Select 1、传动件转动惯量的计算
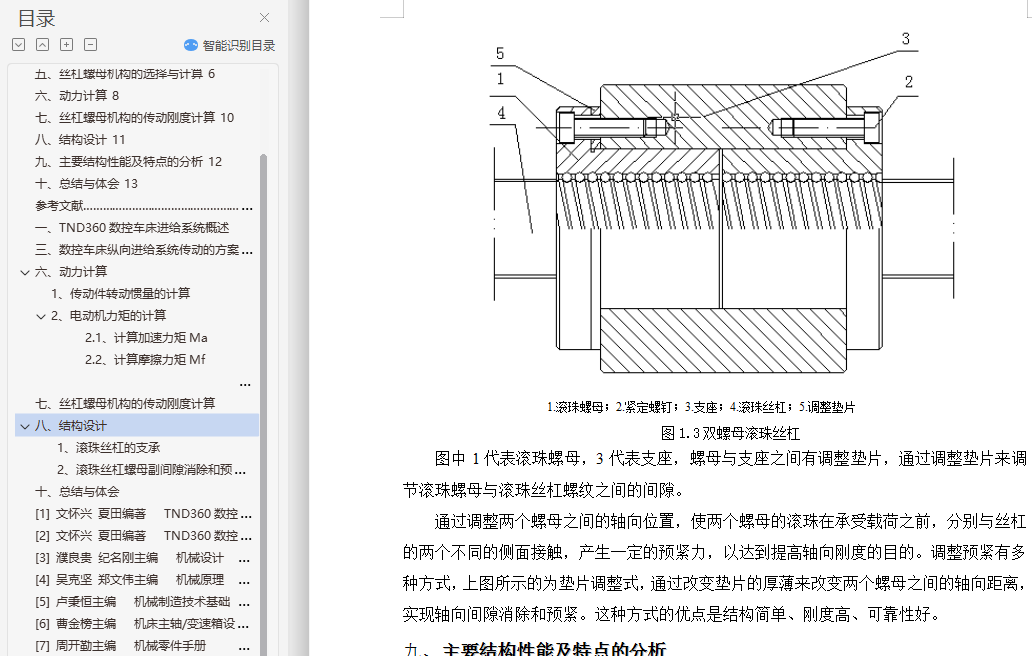This screenshot has height=656, width=1032. tap(120, 293)
